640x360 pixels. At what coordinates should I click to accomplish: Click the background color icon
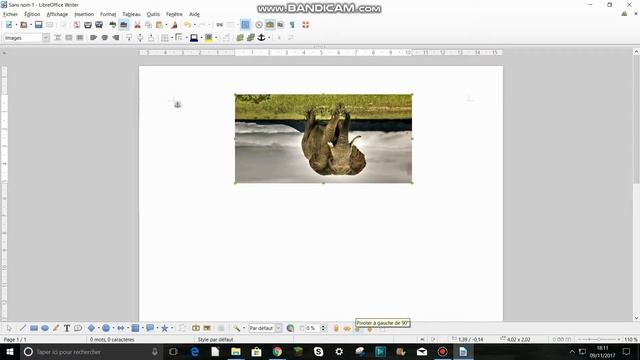[x=209, y=38]
